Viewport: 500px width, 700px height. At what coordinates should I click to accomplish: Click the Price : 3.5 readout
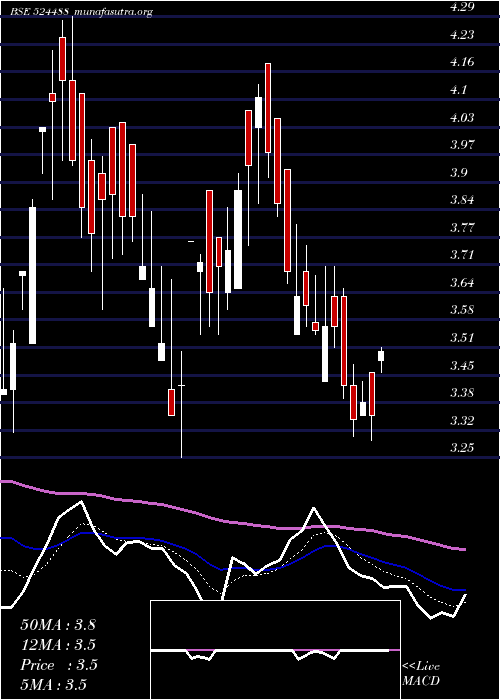[59, 665]
